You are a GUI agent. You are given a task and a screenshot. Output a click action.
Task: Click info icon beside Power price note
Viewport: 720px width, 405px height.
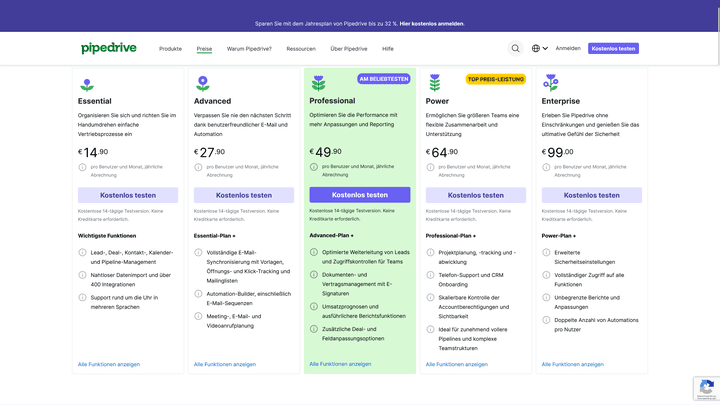click(x=430, y=167)
